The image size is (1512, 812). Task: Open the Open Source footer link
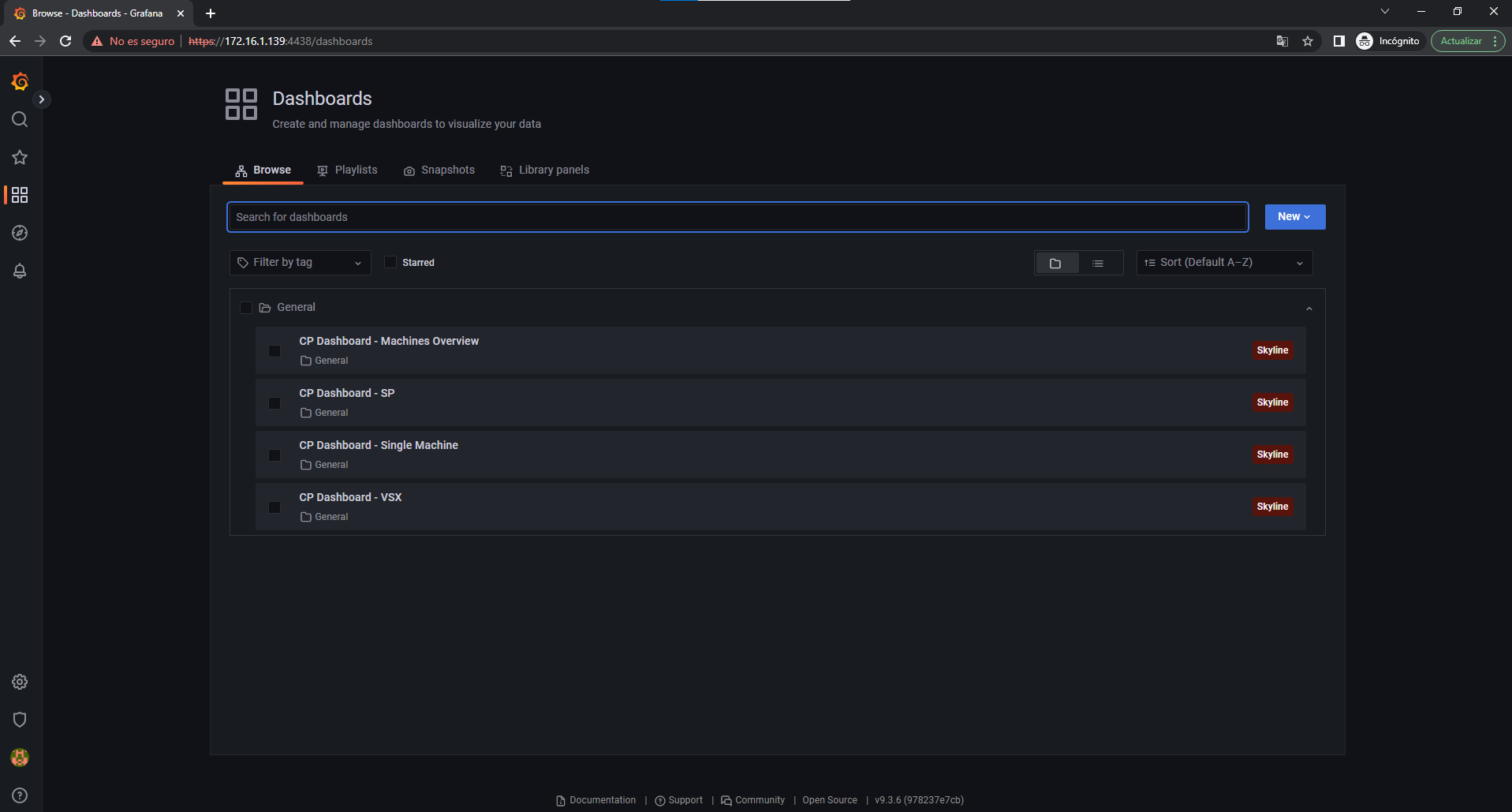pyautogui.click(x=830, y=800)
